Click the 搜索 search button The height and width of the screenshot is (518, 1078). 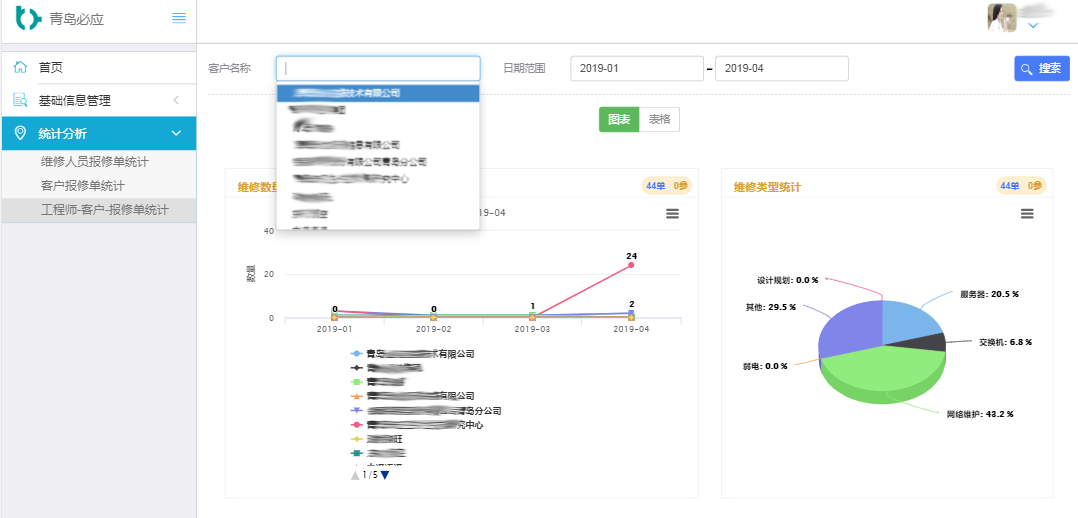click(x=1041, y=68)
